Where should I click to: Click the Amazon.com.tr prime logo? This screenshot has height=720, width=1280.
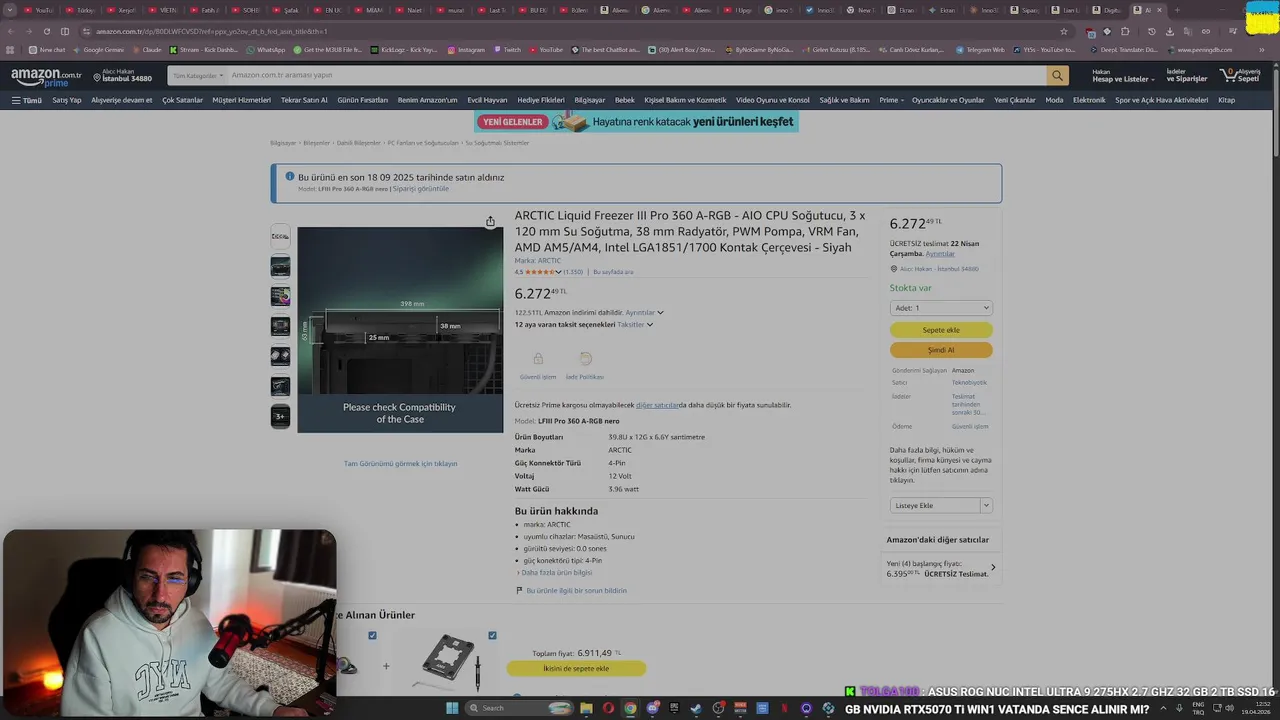[x=46, y=77]
